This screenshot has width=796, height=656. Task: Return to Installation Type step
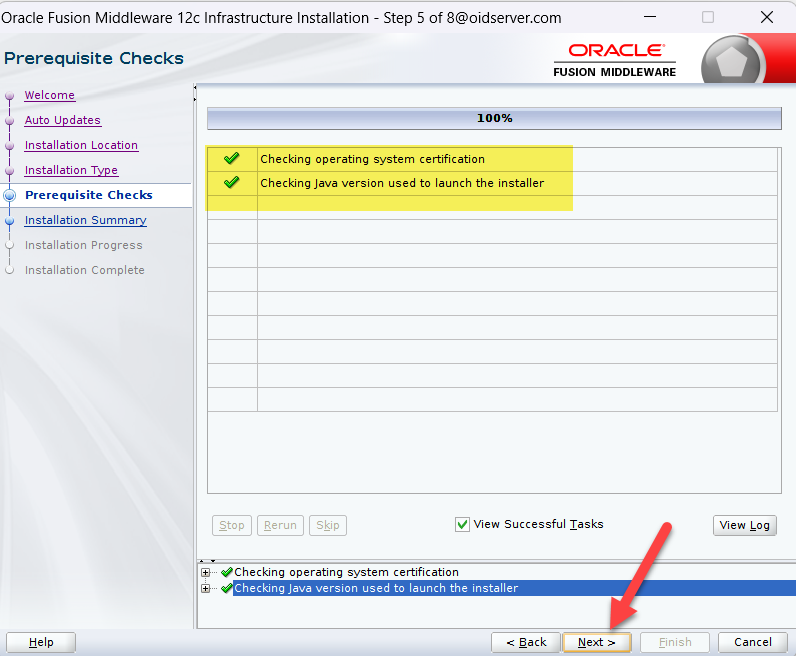71,171
